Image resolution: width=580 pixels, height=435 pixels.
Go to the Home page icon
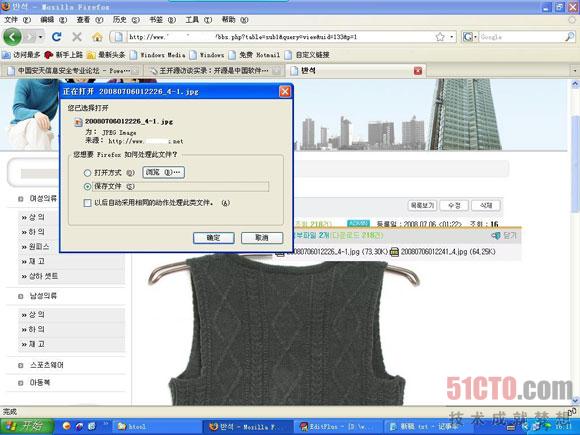[x=97, y=37]
